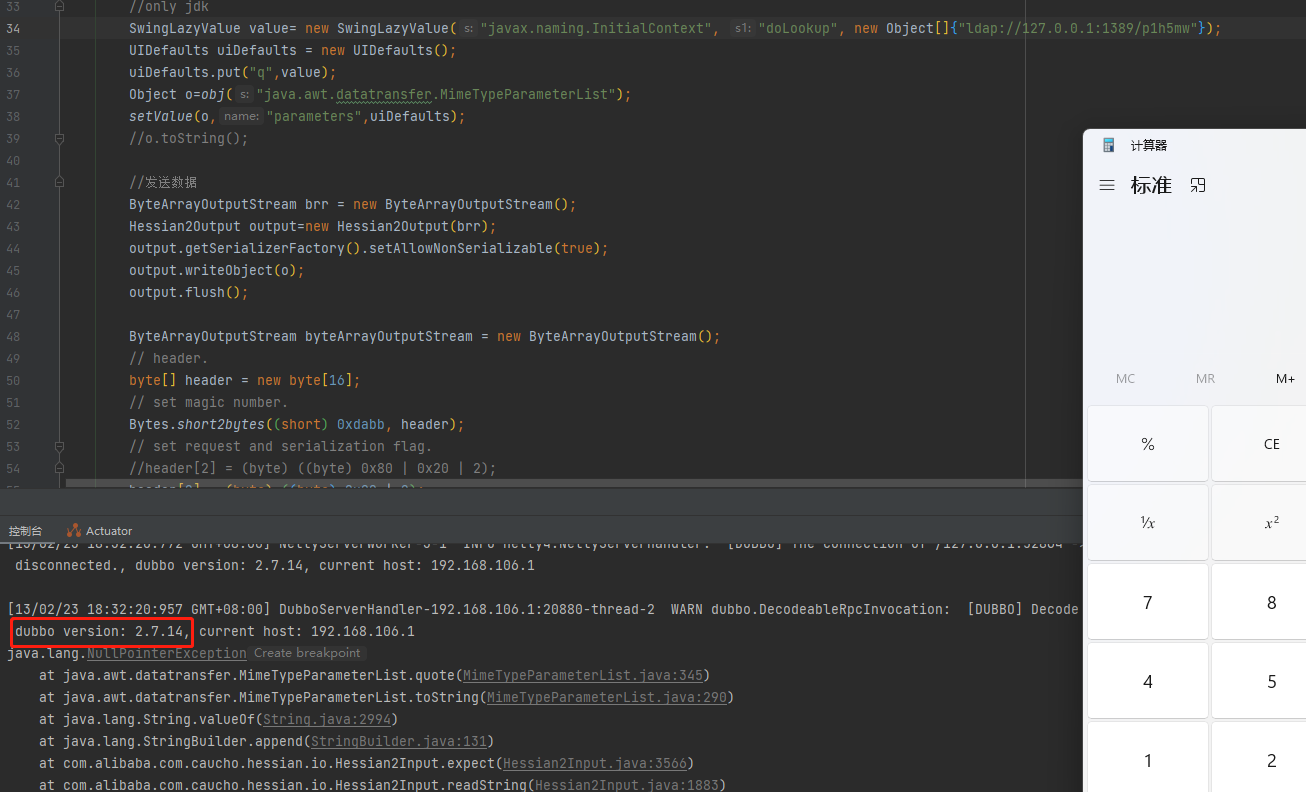
Task: Click the Actuator tab icon
Action: (x=74, y=531)
